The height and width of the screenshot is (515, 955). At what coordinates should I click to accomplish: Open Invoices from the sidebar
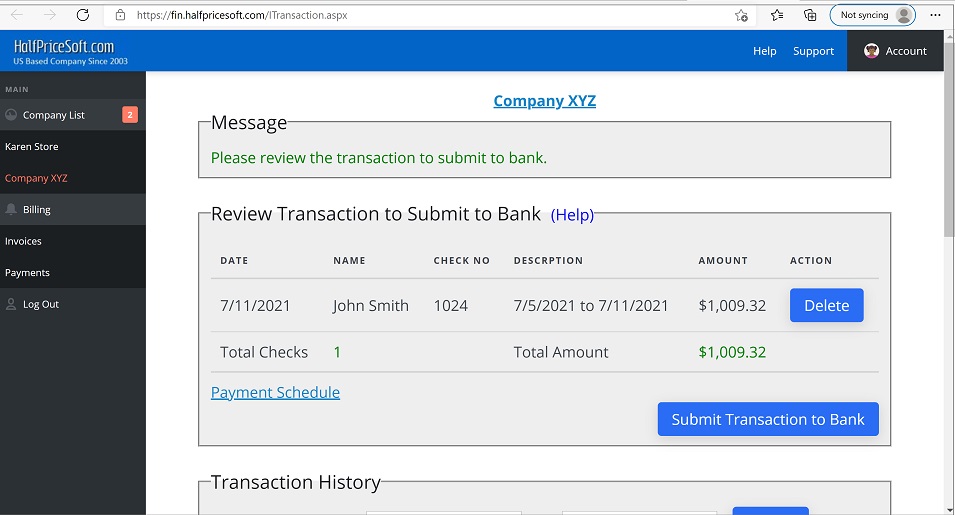coord(23,241)
